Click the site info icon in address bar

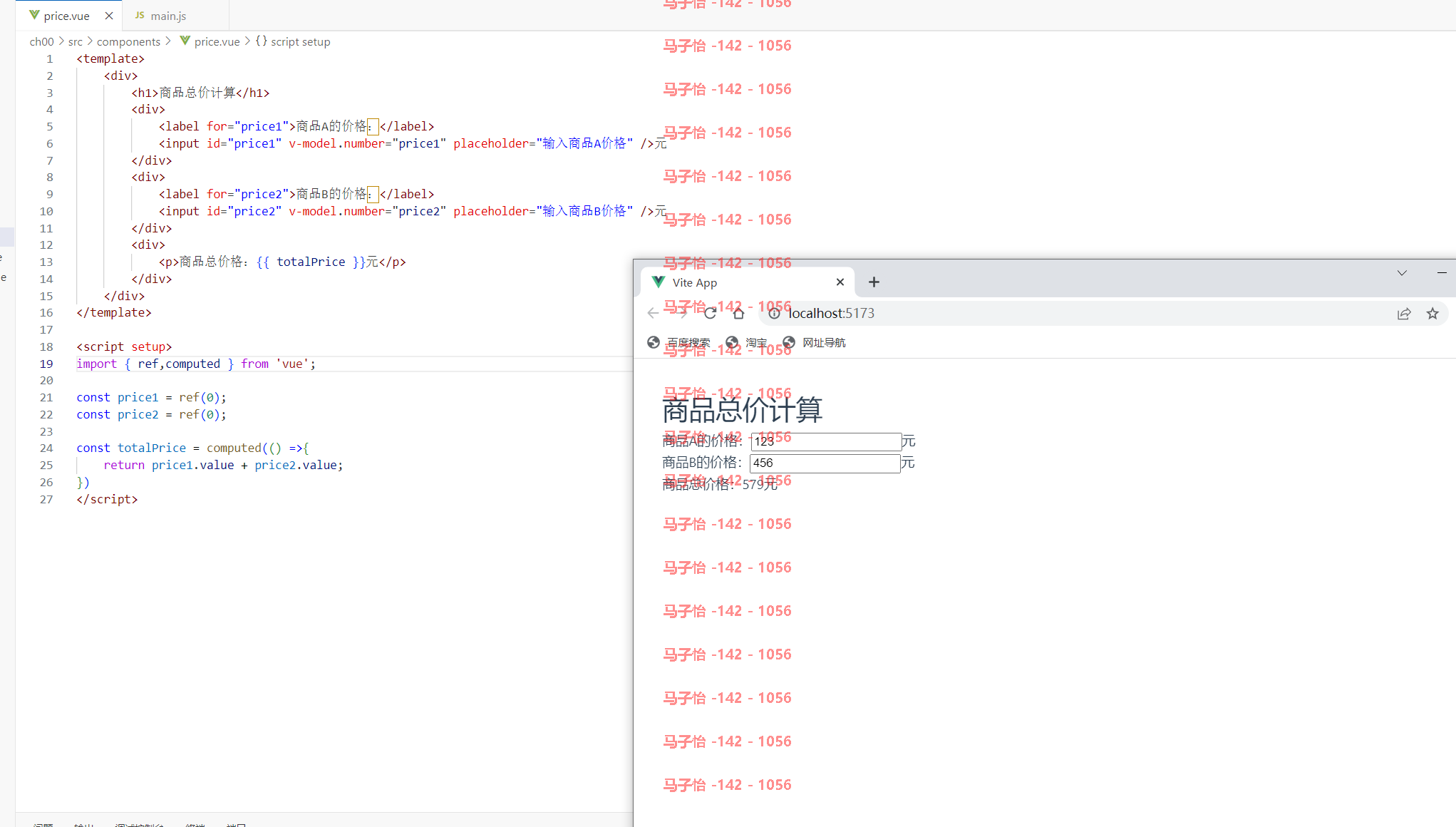[774, 313]
